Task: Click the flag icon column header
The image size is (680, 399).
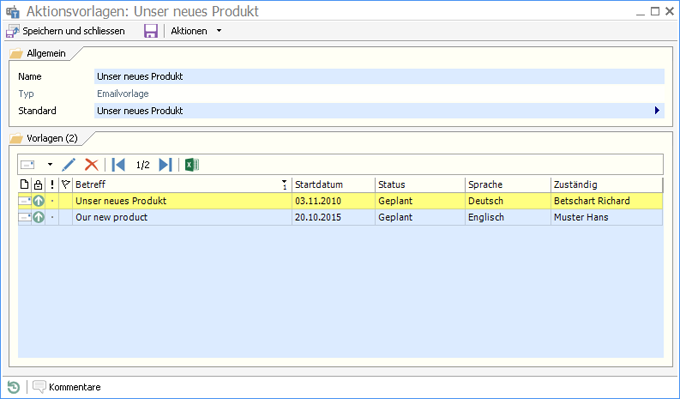Action: point(65,185)
